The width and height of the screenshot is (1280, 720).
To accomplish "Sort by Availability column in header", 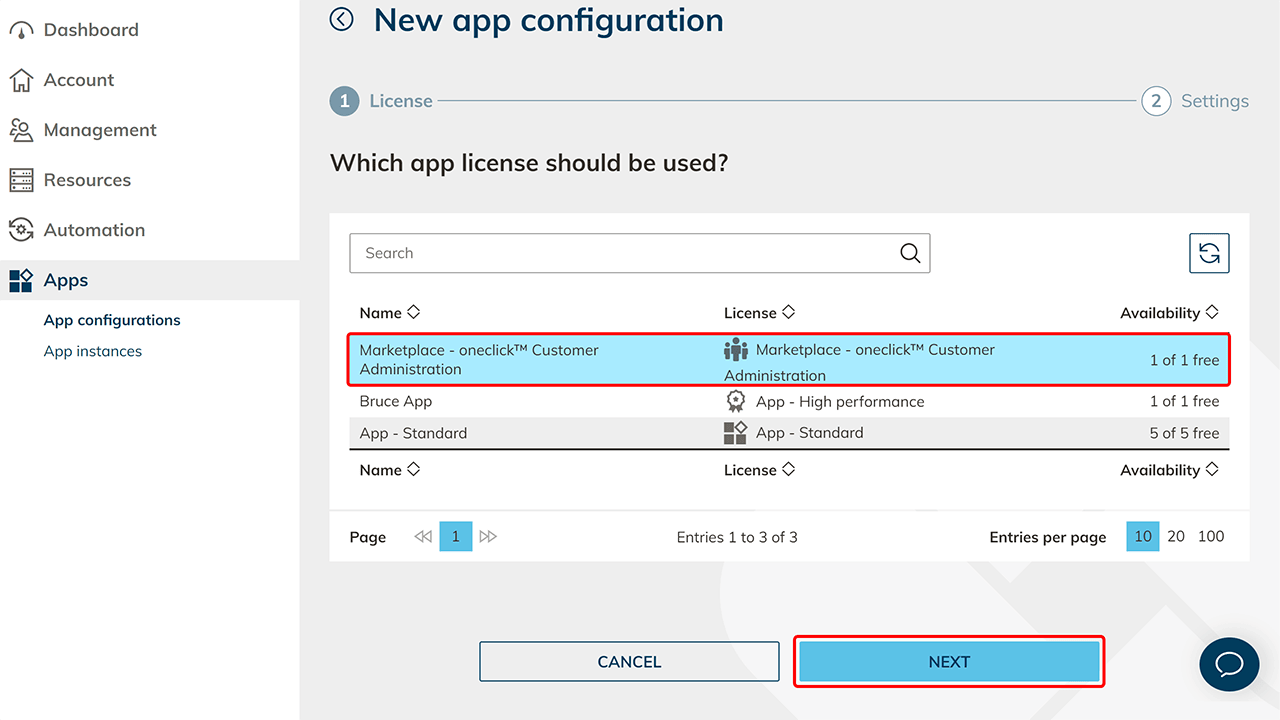I will pyautogui.click(x=1168, y=313).
